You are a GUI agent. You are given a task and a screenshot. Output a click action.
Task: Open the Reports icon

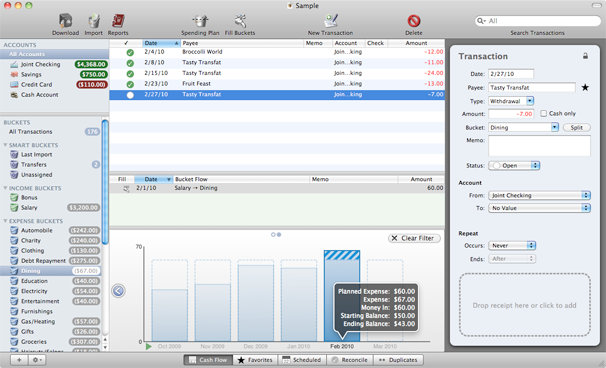click(118, 21)
